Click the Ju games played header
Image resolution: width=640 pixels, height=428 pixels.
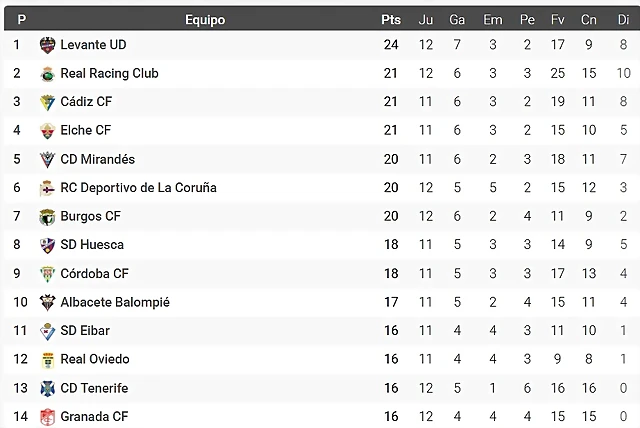coord(426,20)
